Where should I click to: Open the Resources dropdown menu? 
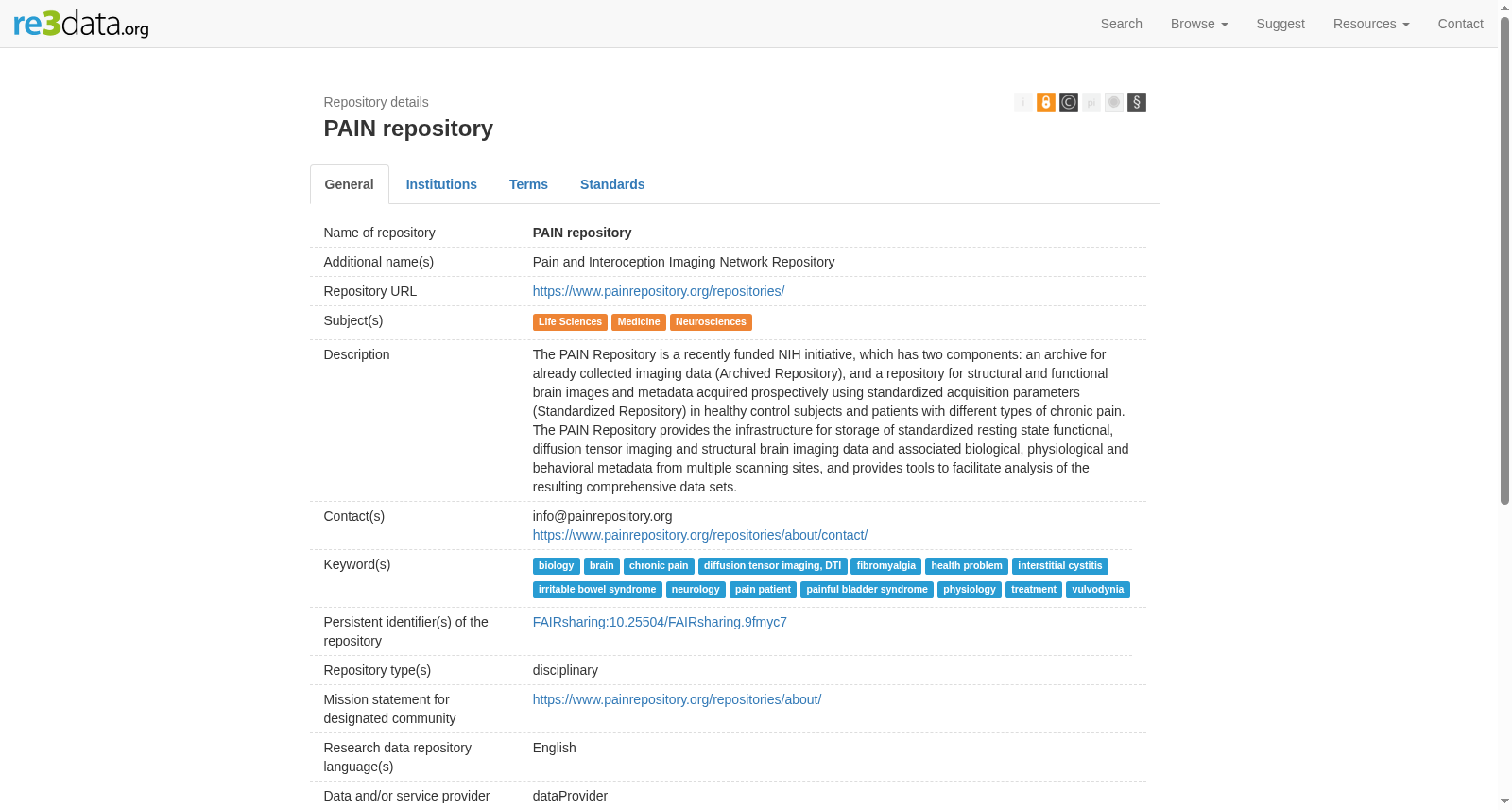pyautogui.click(x=1371, y=24)
